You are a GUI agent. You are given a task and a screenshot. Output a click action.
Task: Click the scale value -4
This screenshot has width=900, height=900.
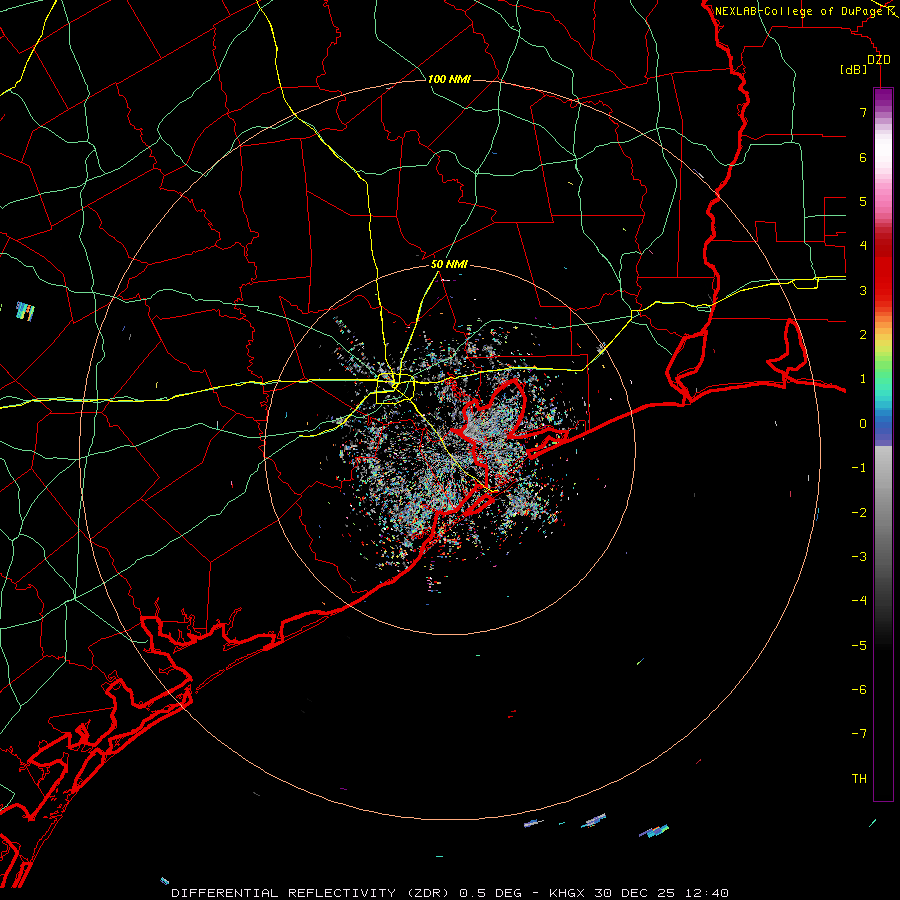(859, 600)
